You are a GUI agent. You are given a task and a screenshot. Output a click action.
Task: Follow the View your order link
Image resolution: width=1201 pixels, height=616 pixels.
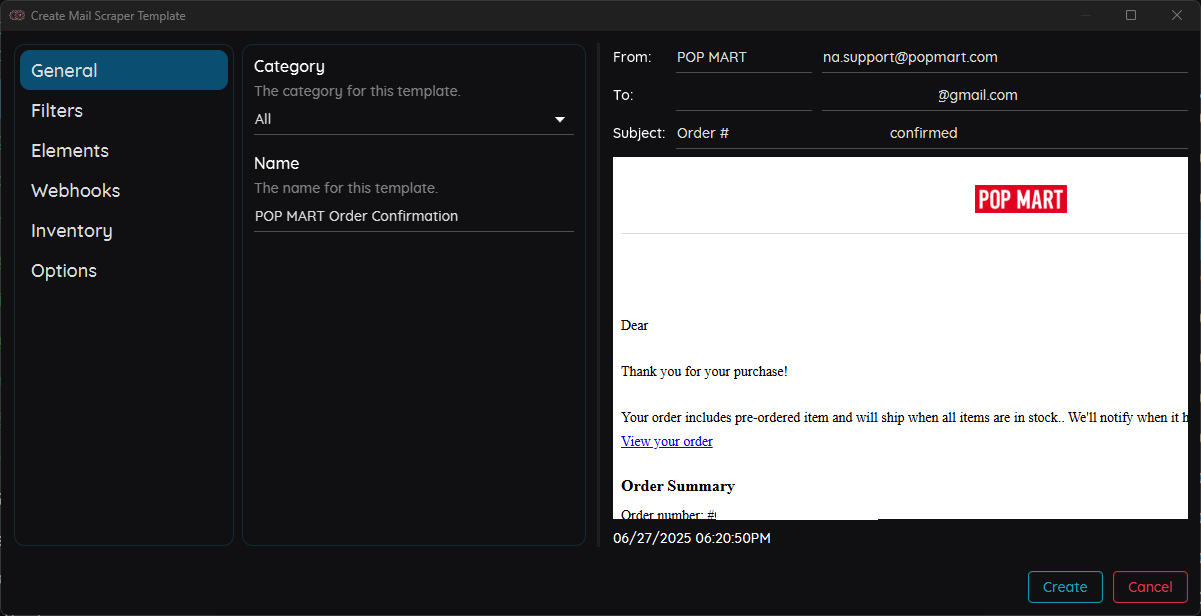pyautogui.click(x=666, y=441)
